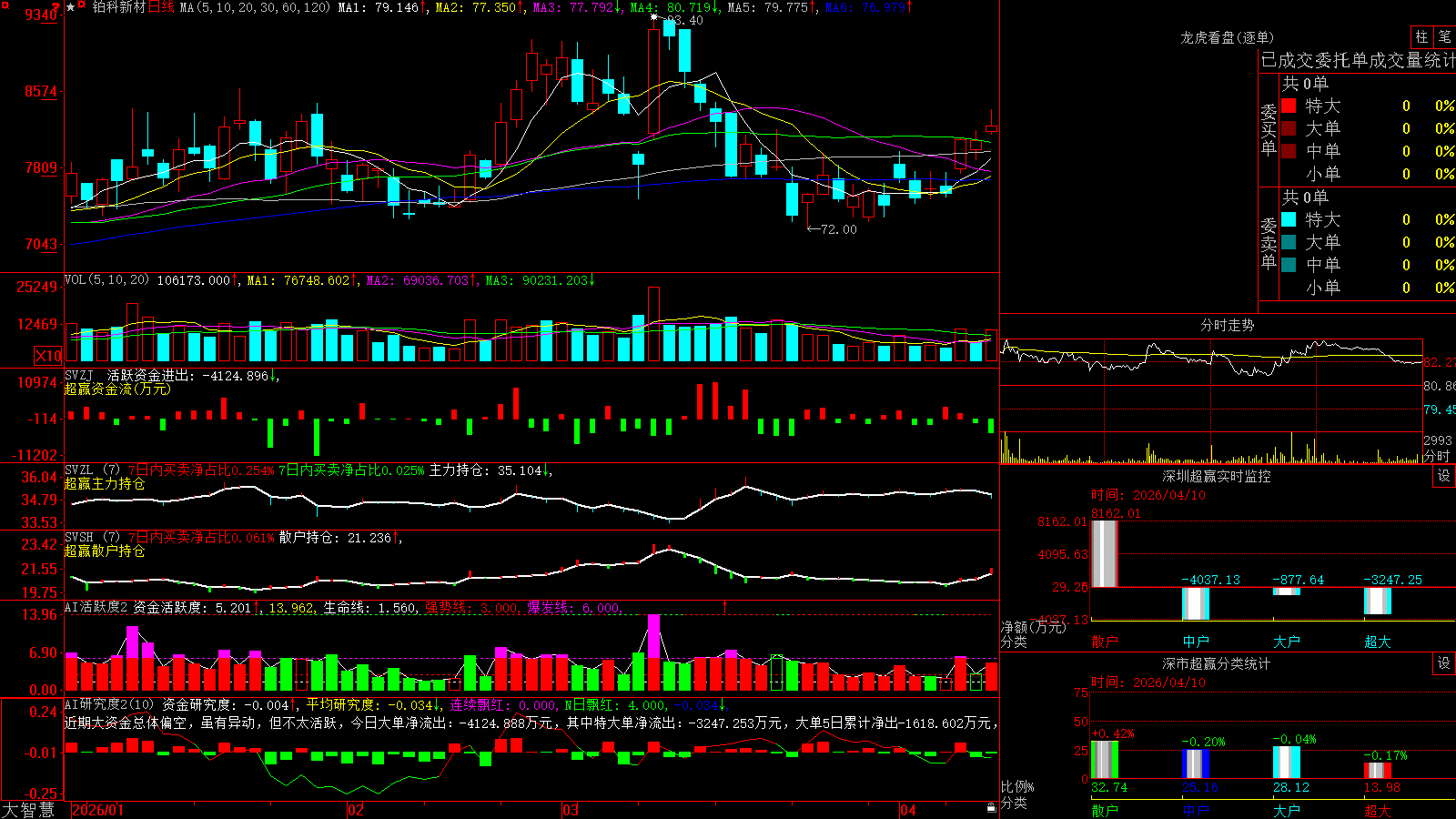
Task: Click the 主力持仓: 35.104 readout
Action: tap(490, 470)
